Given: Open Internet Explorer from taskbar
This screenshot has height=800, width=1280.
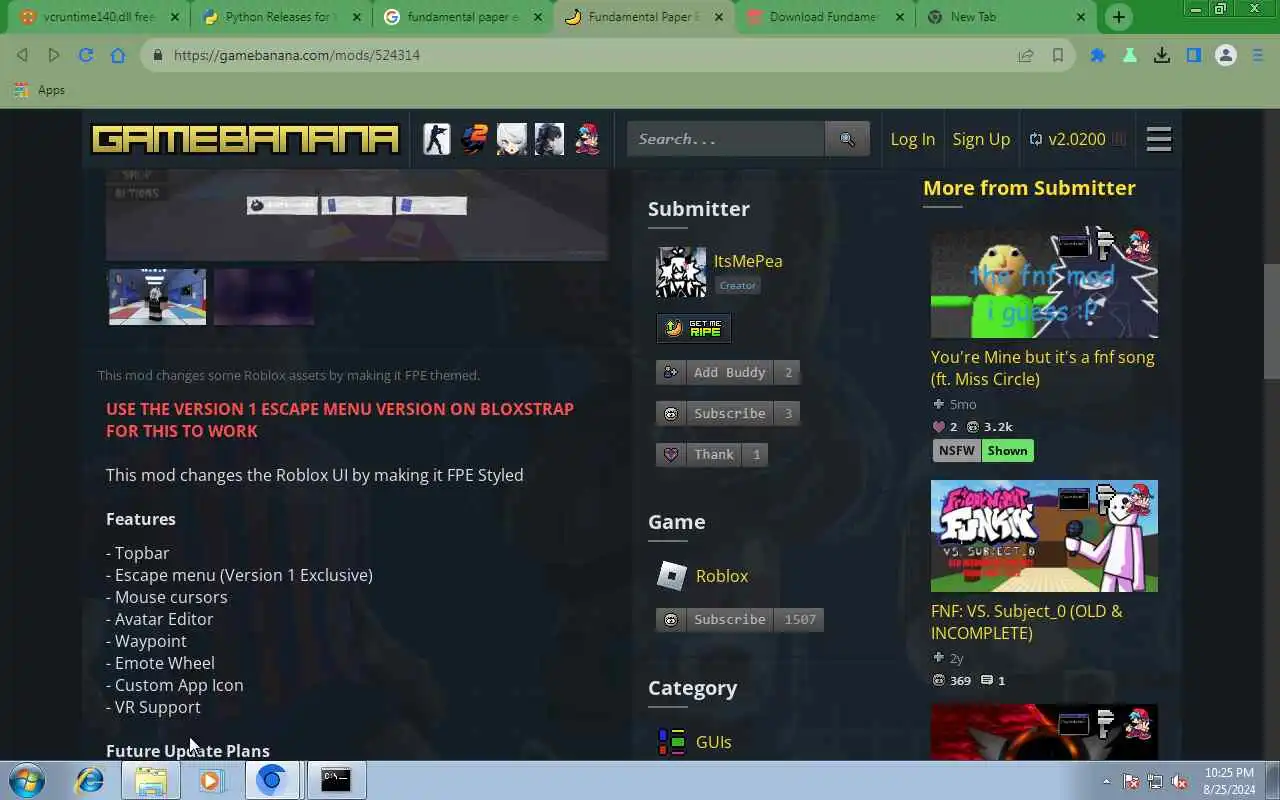Looking at the screenshot, I should (90, 780).
